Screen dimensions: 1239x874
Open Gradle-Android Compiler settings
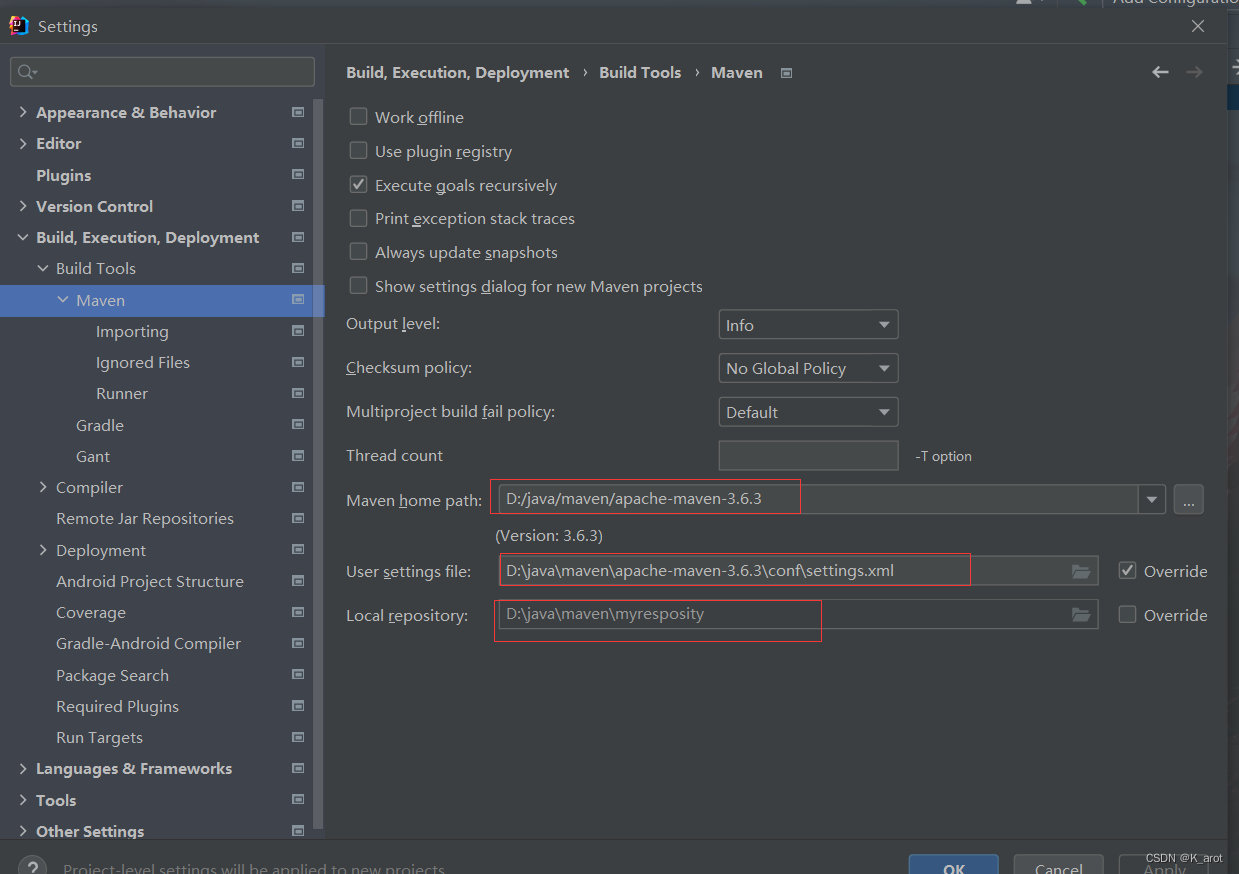pos(148,644)
